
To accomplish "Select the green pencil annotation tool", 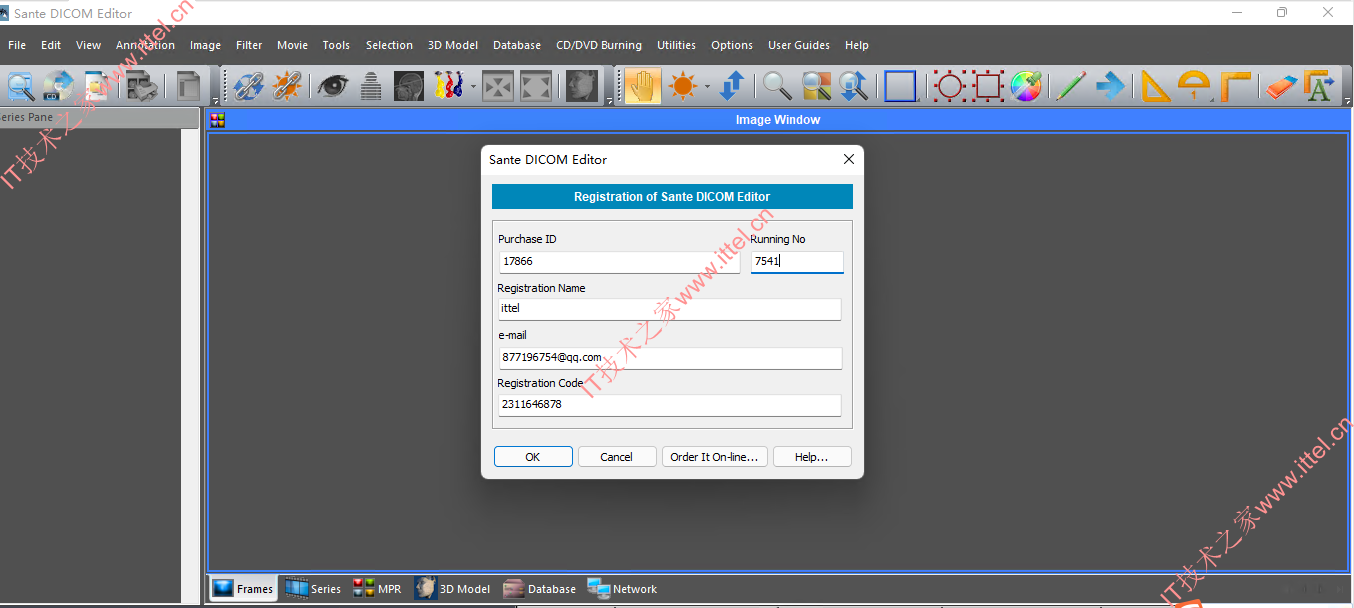I will coord(1071,86).
